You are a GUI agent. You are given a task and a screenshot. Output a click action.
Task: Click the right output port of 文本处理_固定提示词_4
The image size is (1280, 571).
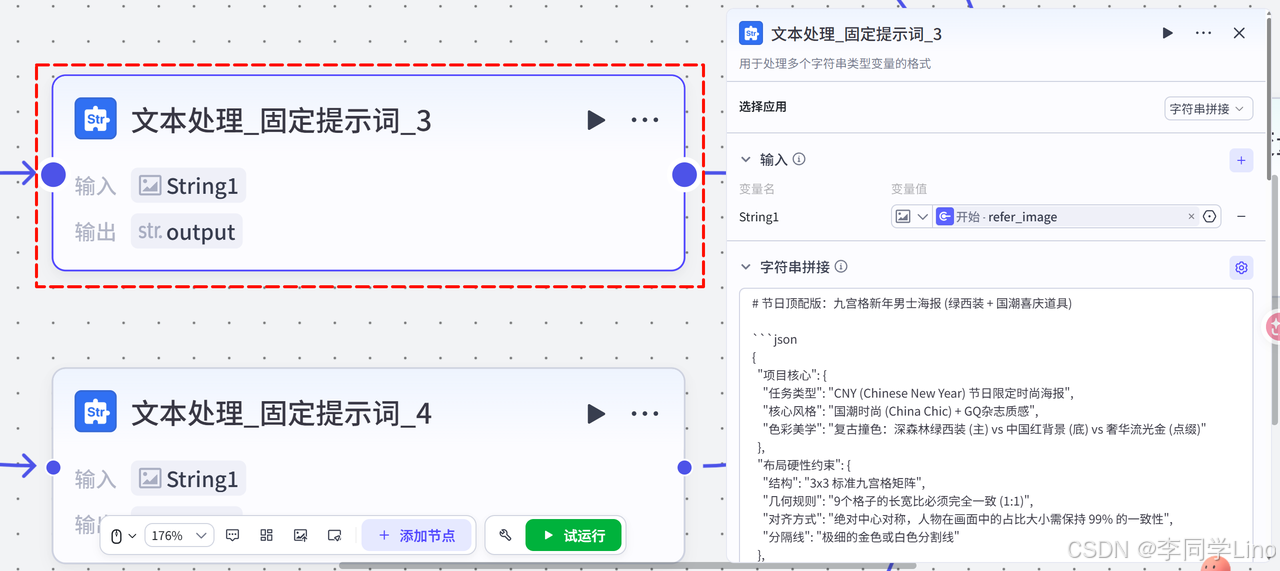pos(684,467)
